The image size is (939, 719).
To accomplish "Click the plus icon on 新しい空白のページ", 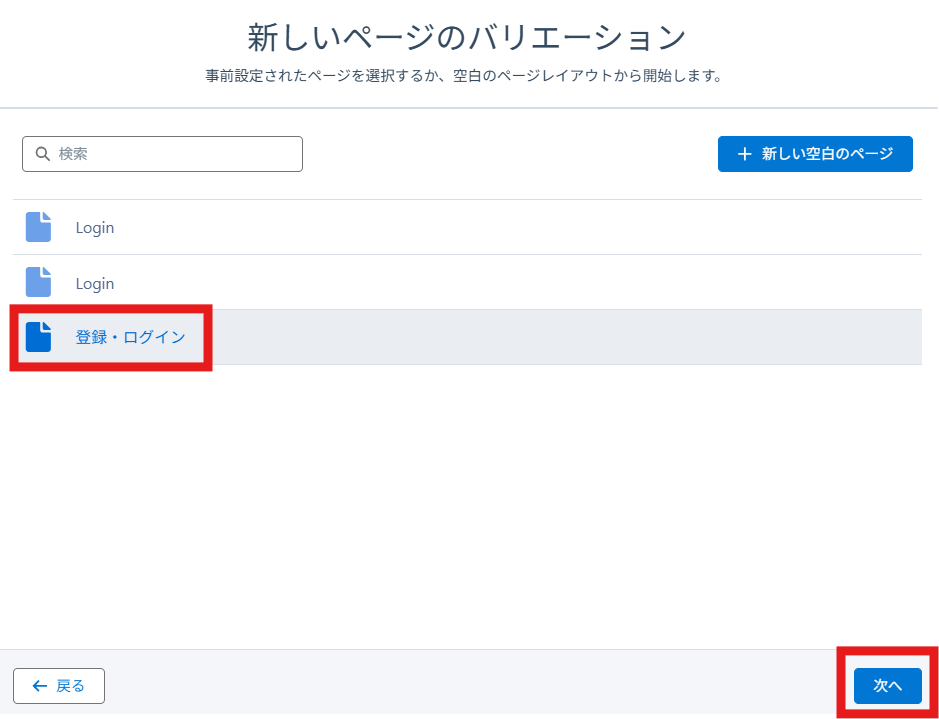I will [x=744, y=154].
